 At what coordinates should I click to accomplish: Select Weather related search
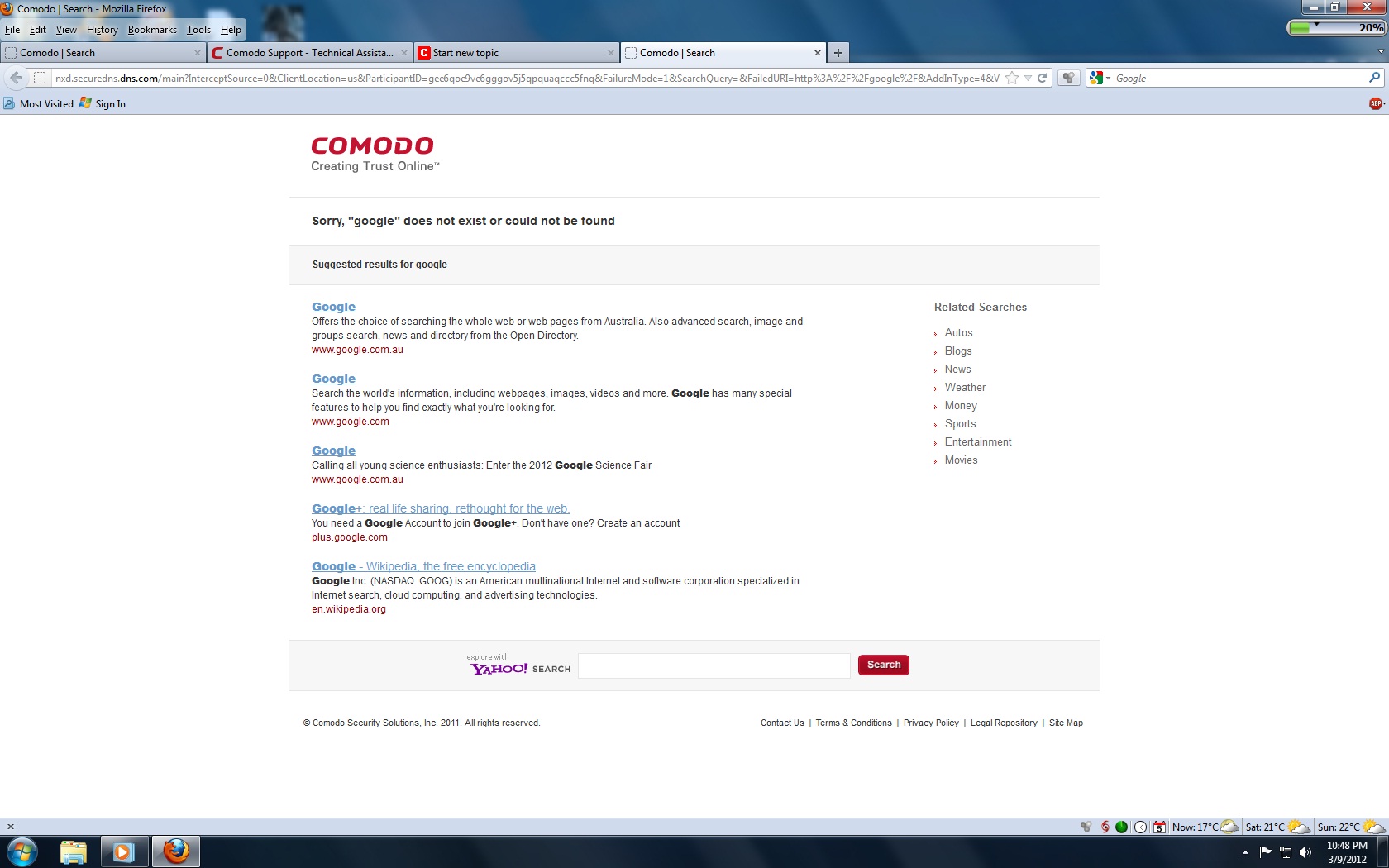click(x=965, y=388)
